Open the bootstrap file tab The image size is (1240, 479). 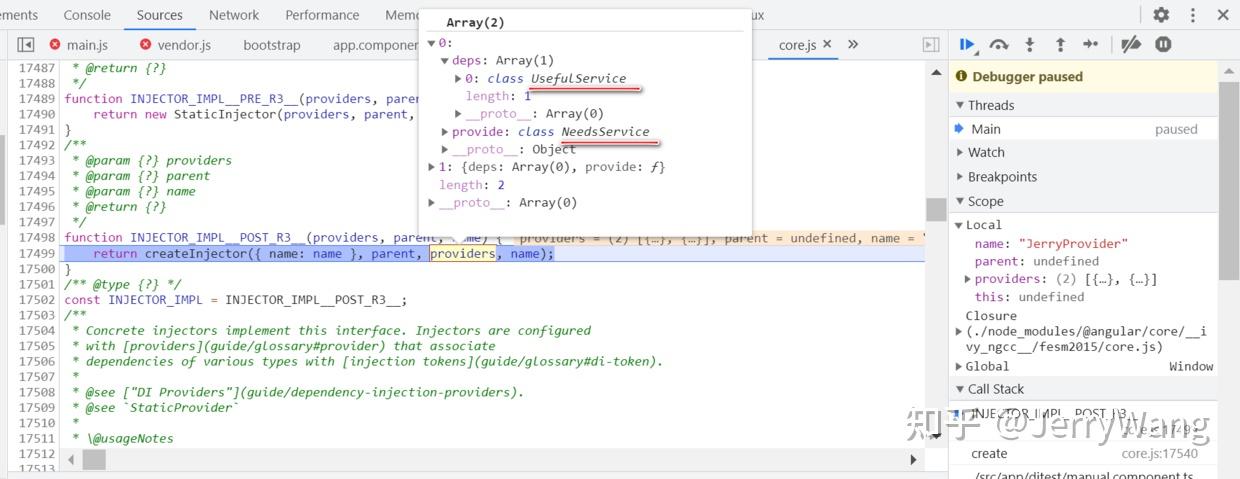tap(271, 45)
